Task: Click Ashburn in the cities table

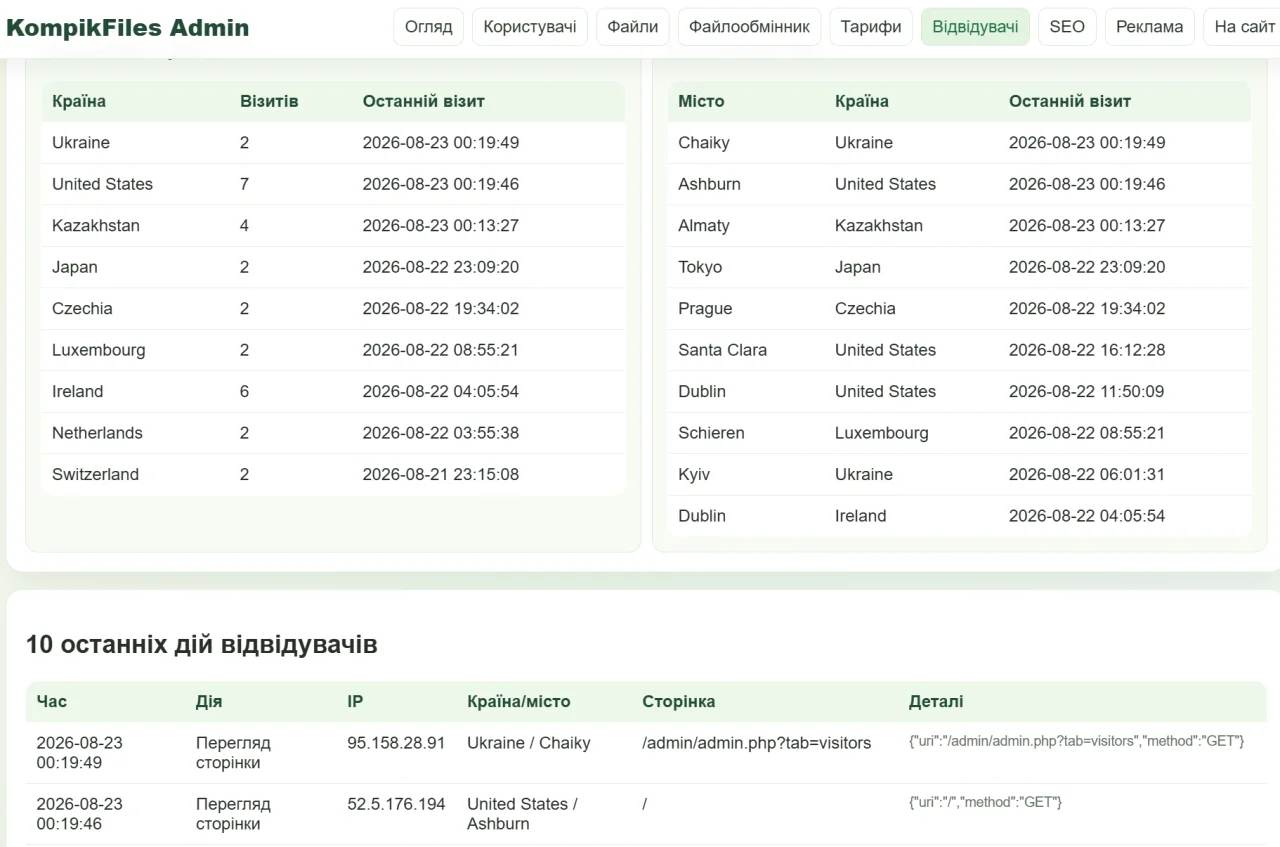Action: point(709,184)
